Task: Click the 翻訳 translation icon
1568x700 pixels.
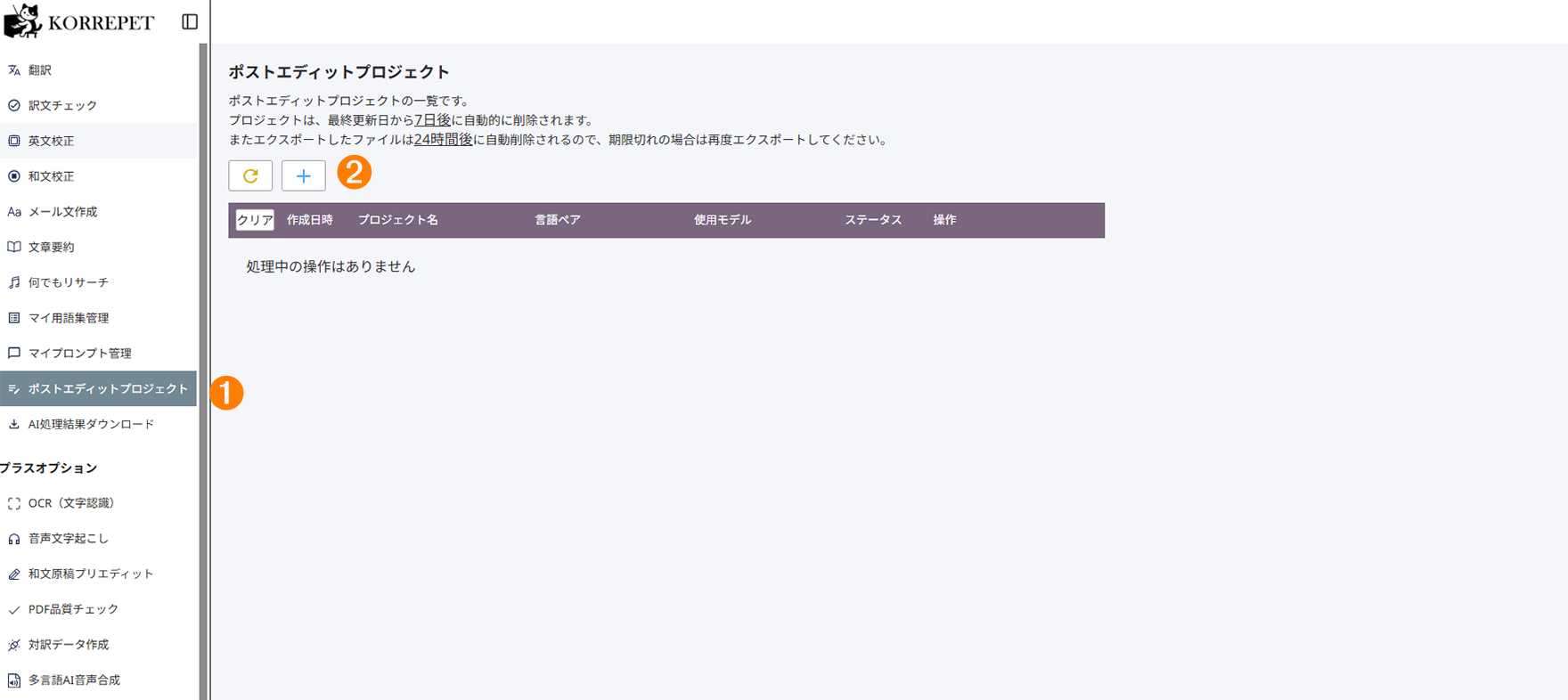Action: tap(14, 69)
